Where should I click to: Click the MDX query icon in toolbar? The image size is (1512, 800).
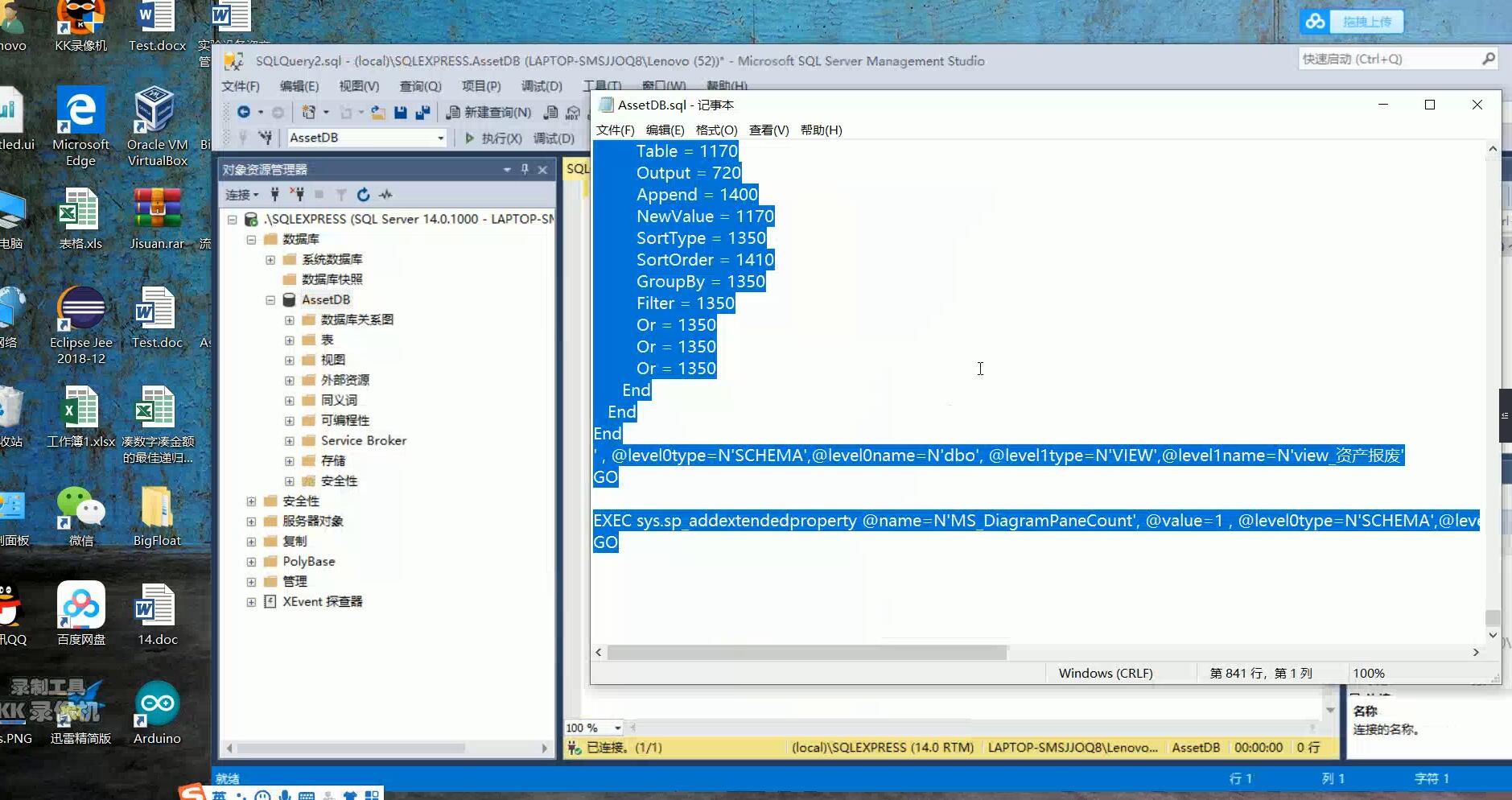pyautogui.click(x=573, y=112)
